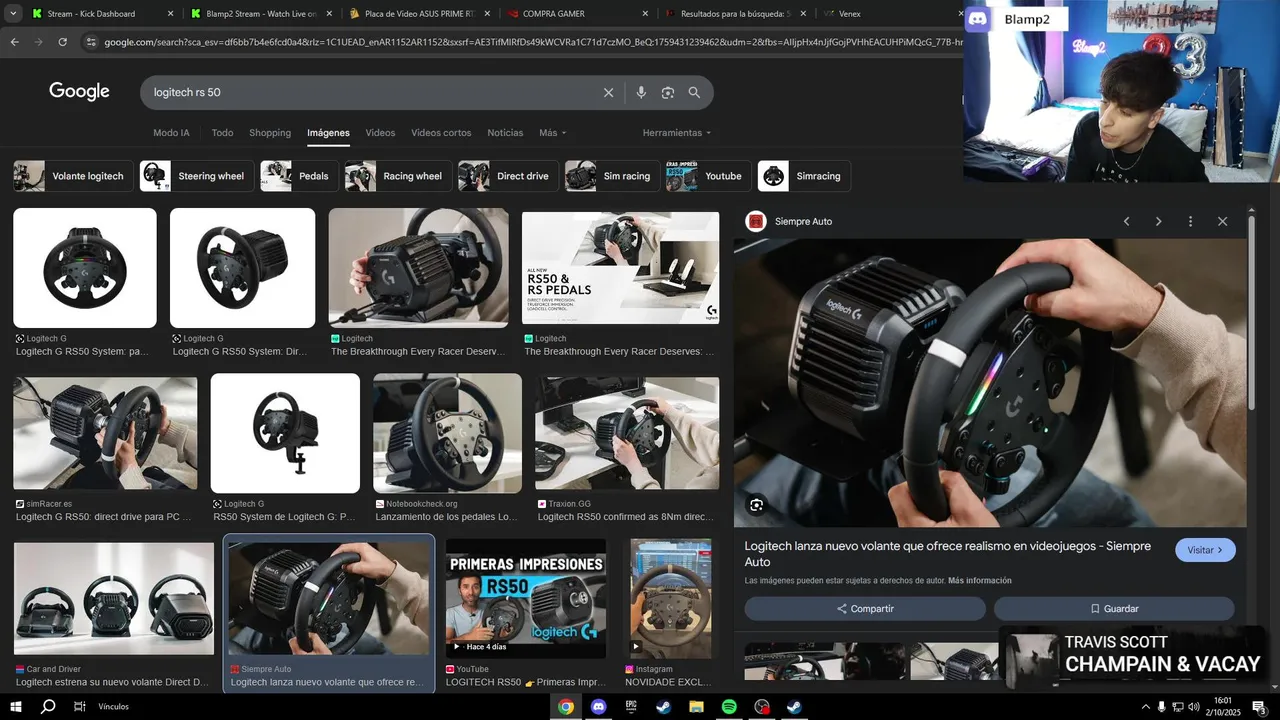
Task: Open Discord from the taskbar
Action: point(598,706)
